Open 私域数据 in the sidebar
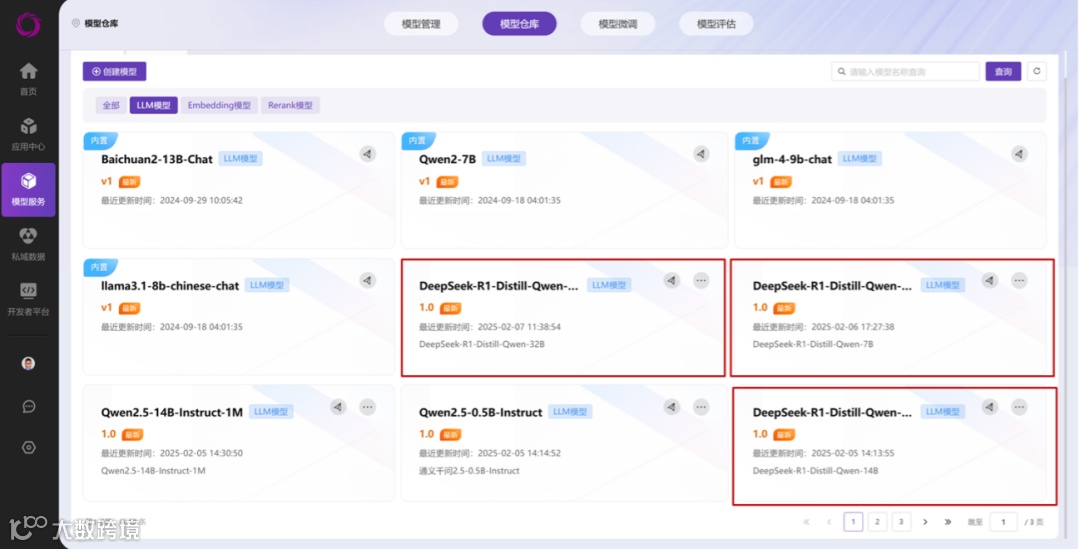This screenshot has height=549, width=1080. pos(28,245)
